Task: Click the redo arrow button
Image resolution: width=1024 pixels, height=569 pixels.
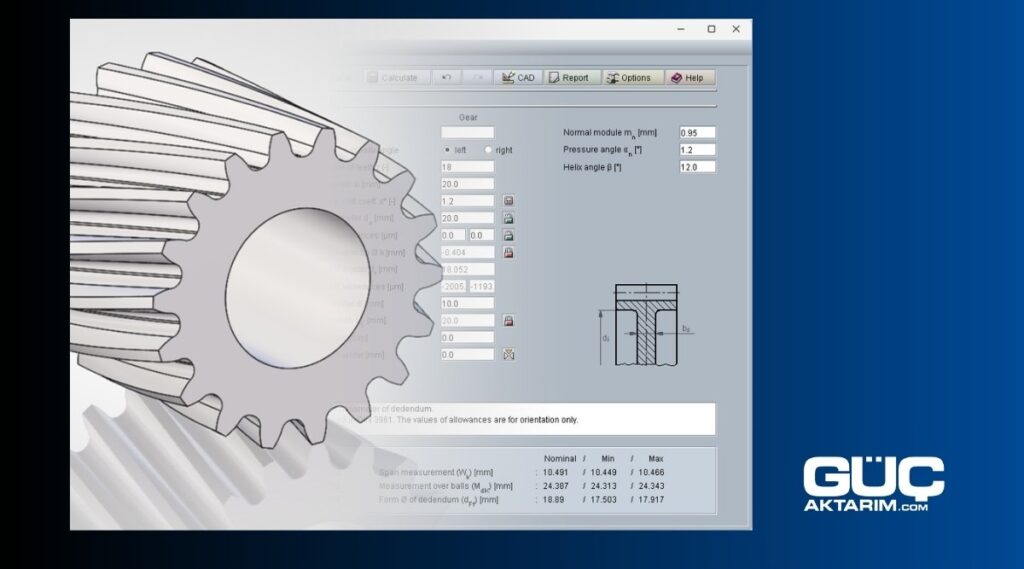Action: (478, 78)
